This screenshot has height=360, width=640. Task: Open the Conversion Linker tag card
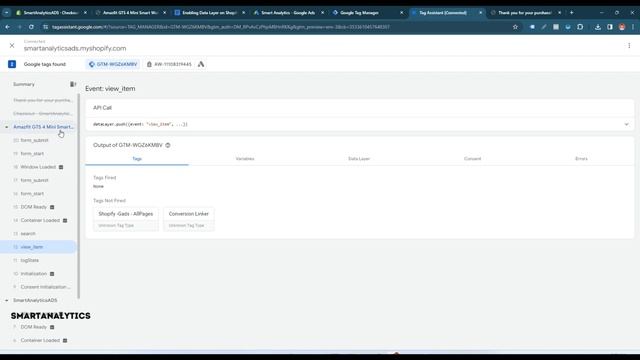tap(189, 219)
